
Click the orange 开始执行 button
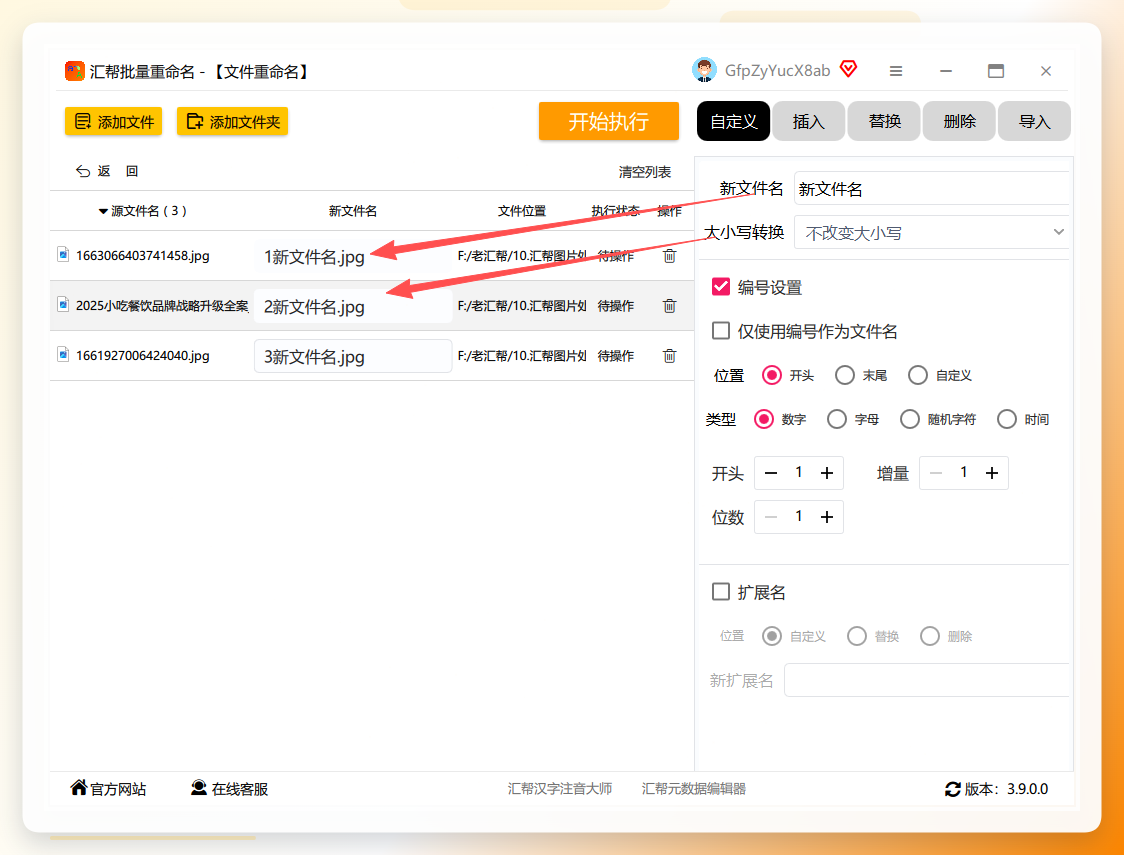coord(609,121)
